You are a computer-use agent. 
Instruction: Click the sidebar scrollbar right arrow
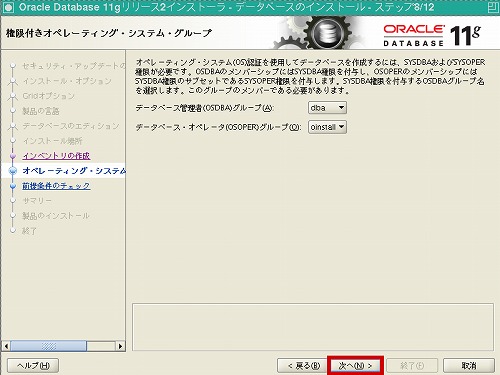[x=120, y=346]
